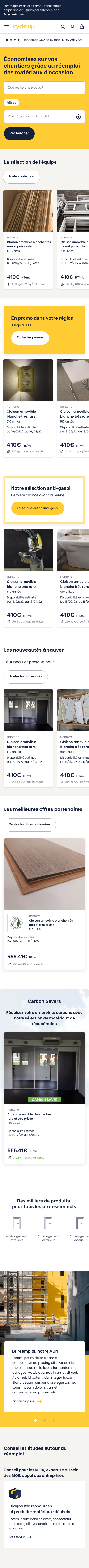Open 'Toutes les promos' button

tap(30, 337)
